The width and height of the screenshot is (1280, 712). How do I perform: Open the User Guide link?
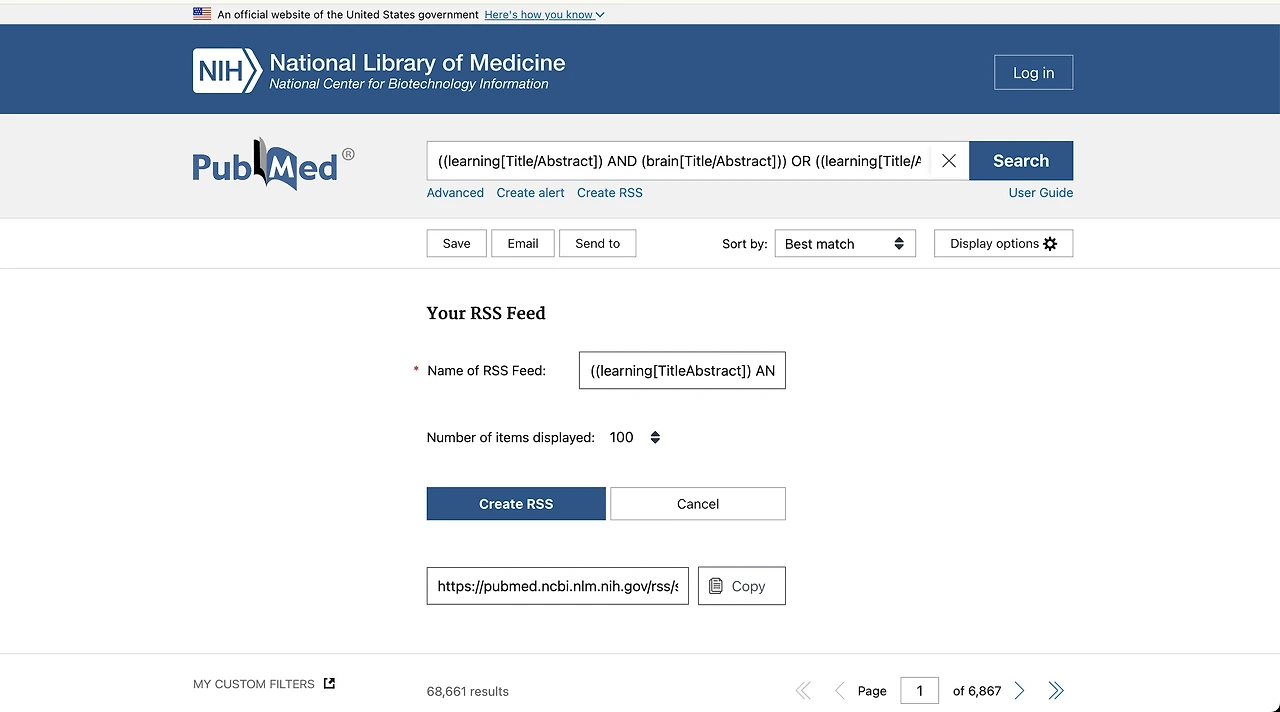1040,193
